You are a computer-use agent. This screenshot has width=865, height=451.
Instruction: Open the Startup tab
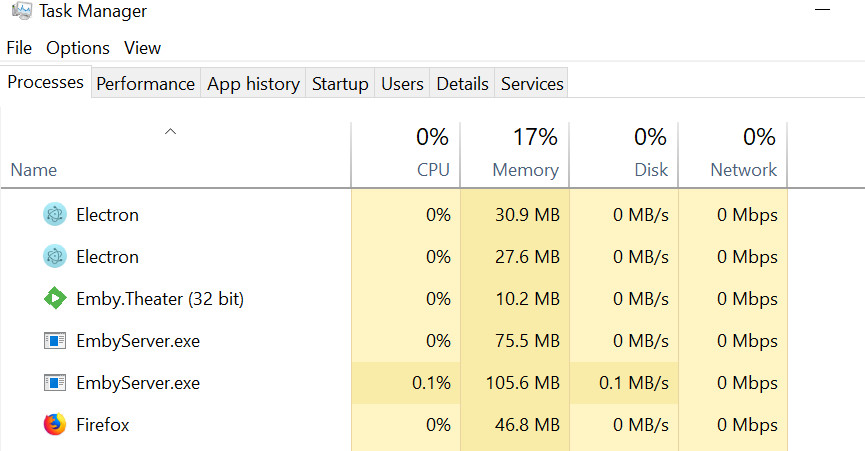tap(340, 84)
